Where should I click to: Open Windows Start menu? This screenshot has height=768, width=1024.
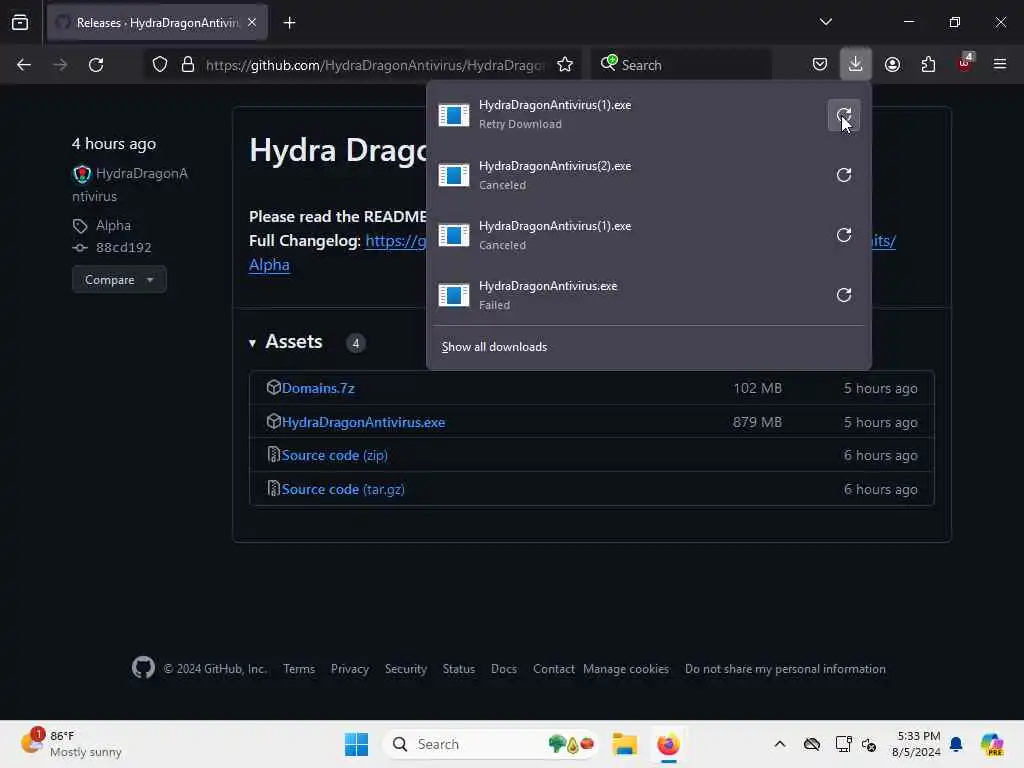click(356, 744)
